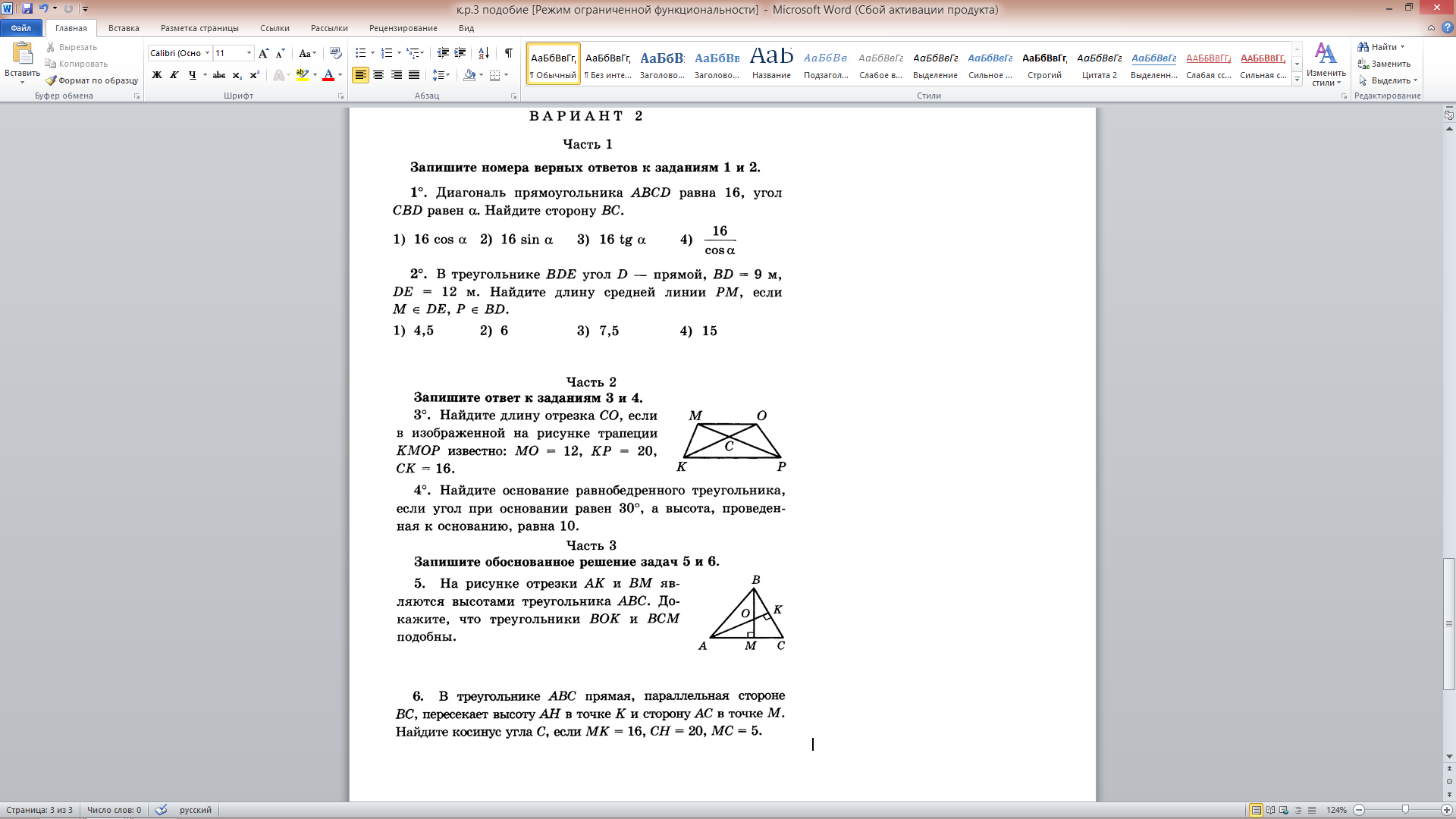Switch to the Ссылки tab

point(275,28)
